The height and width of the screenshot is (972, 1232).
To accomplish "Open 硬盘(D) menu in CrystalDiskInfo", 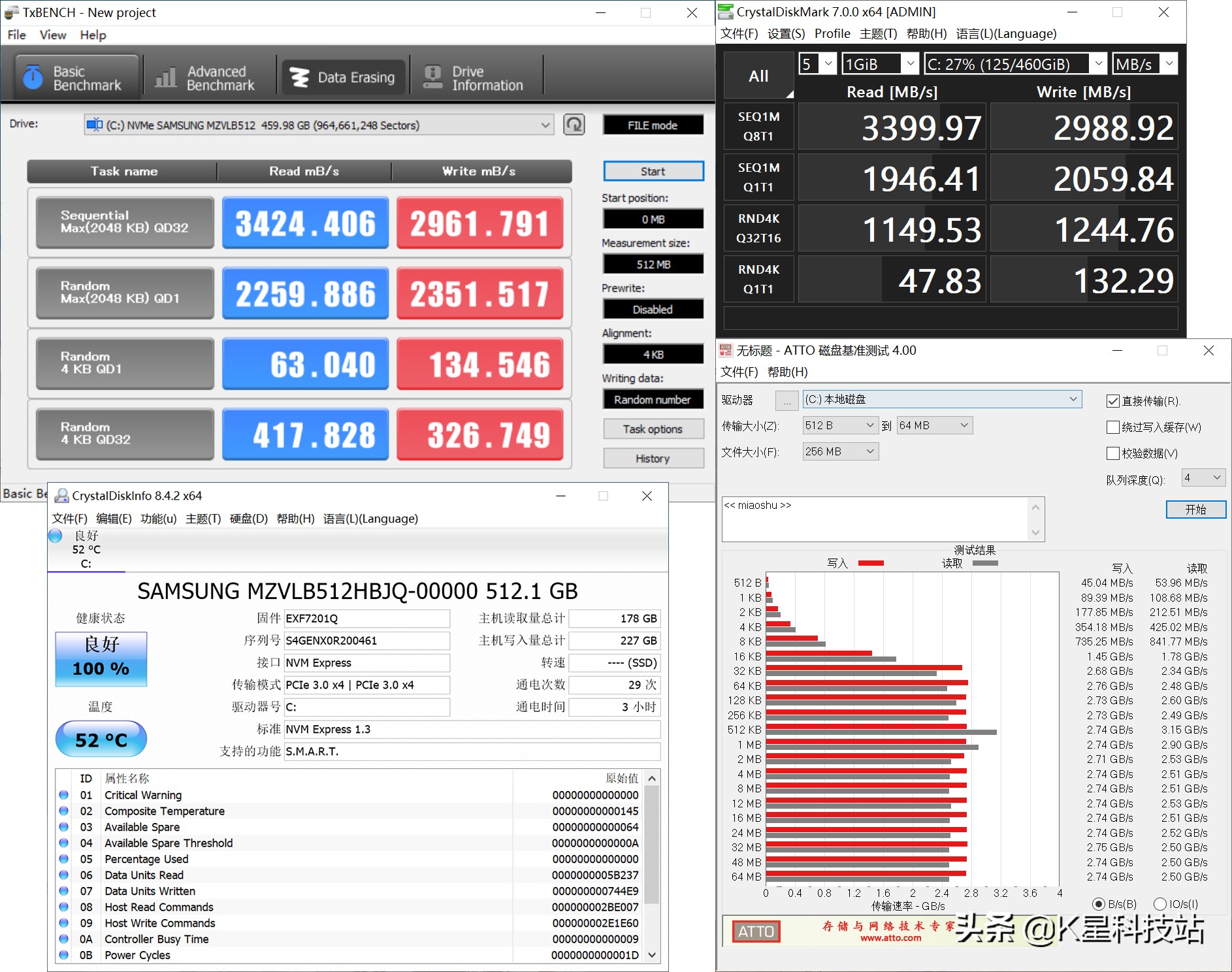I will [248, 519].
